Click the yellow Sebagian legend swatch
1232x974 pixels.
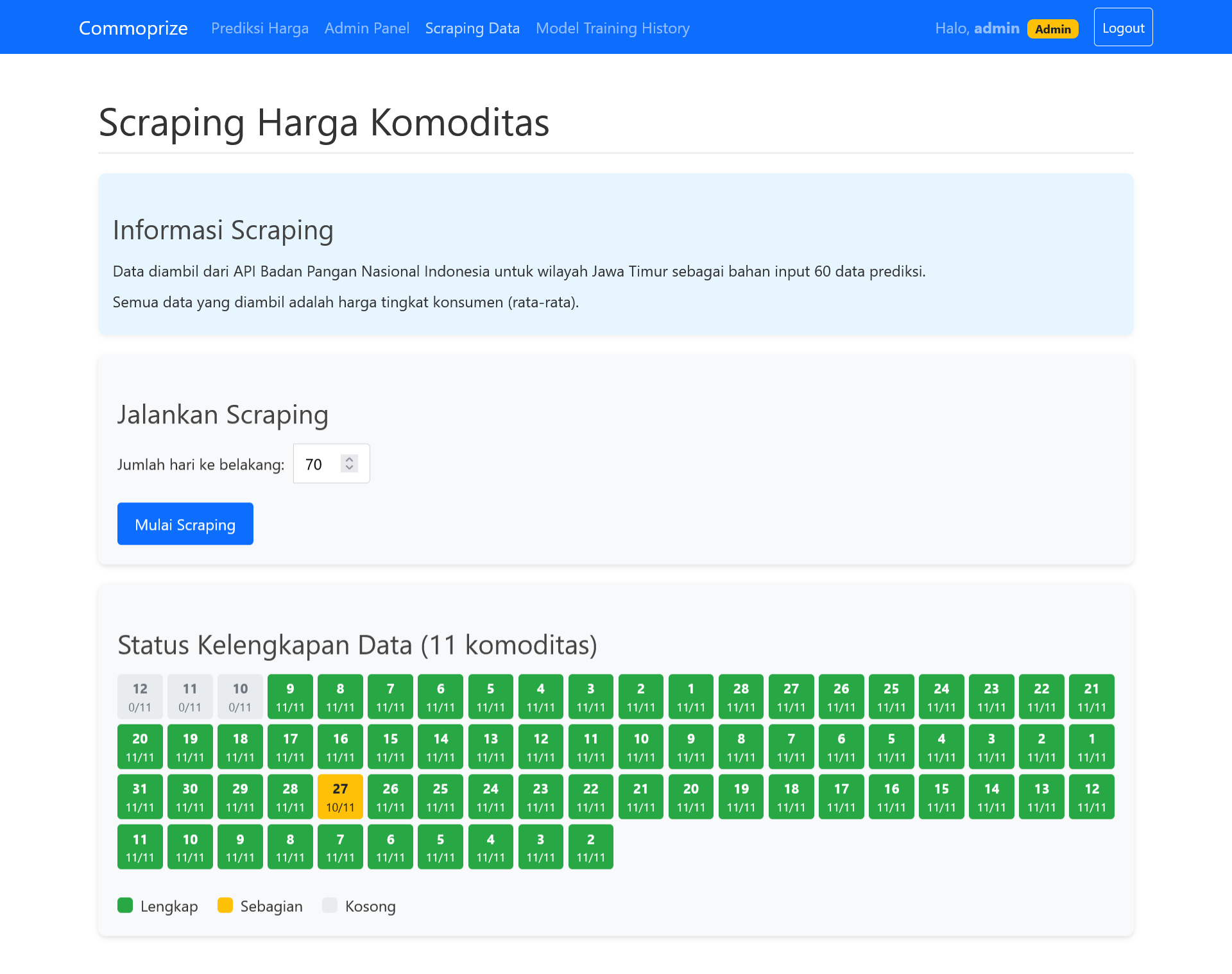tap(225, 905)
